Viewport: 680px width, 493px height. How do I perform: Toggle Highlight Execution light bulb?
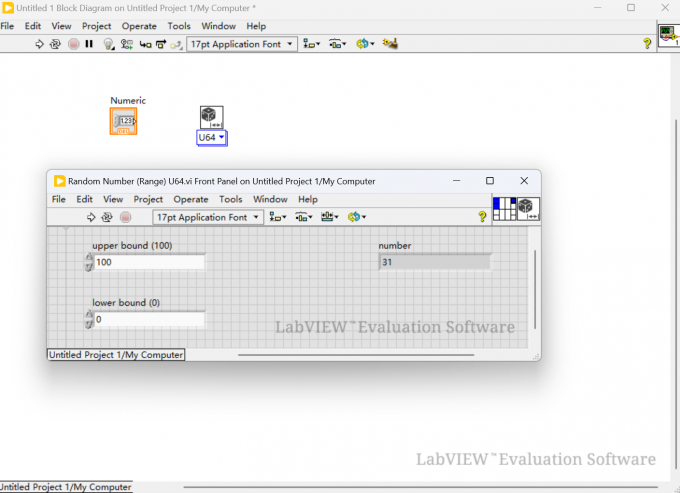(x=108, y=44)
